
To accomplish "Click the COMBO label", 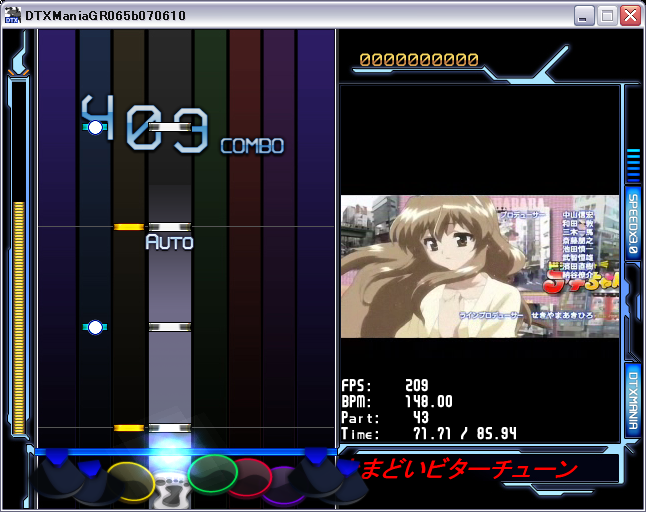I will click(x=252, y=146).
